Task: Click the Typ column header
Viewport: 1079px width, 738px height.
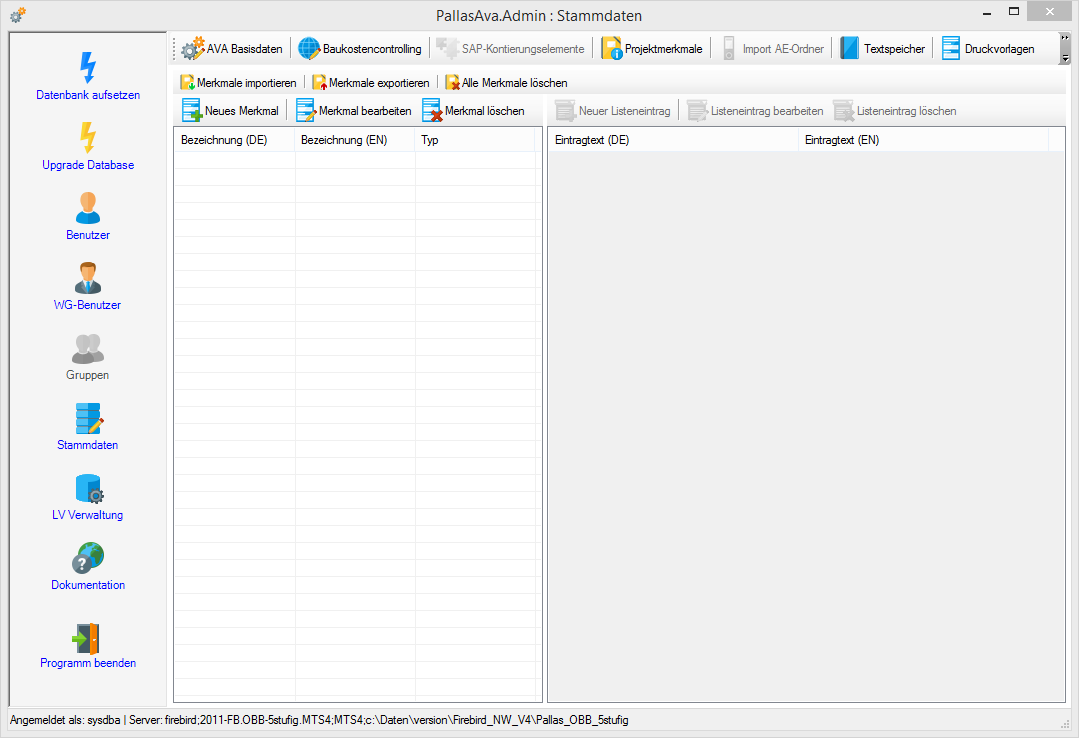Action: coord(475,140)
